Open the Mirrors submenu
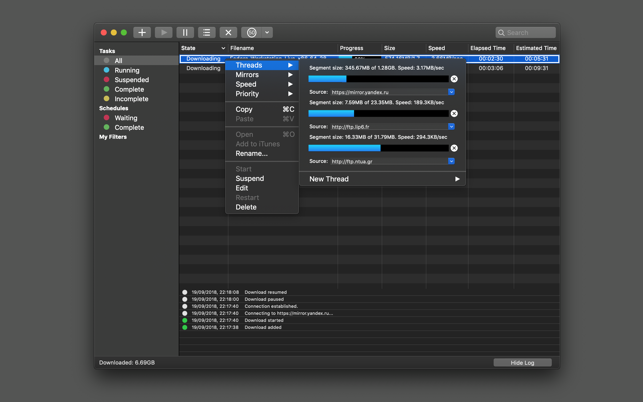The height and width of the screenshot is (402, 643). tap(247, 75)
